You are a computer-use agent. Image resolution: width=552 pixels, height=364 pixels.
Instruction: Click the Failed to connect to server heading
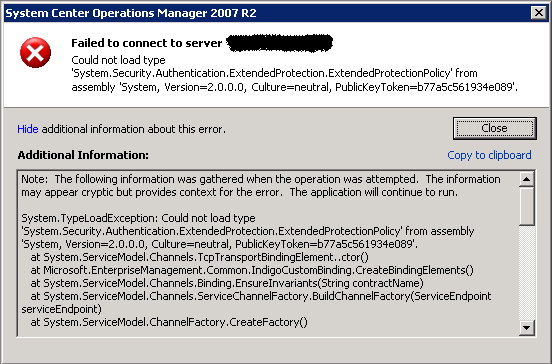[146, 43]
